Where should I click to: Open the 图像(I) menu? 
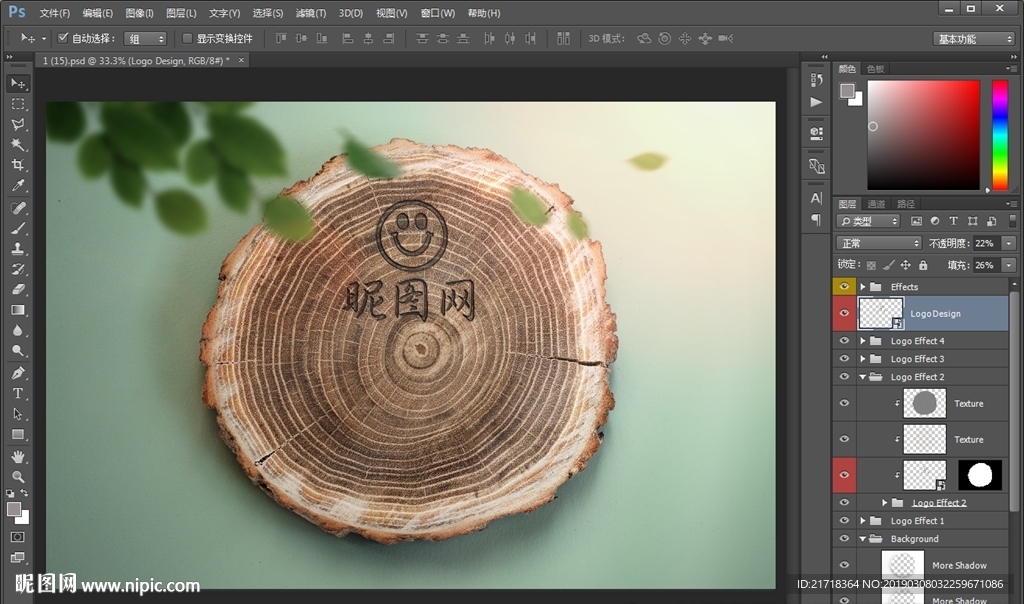coord(139,13)
